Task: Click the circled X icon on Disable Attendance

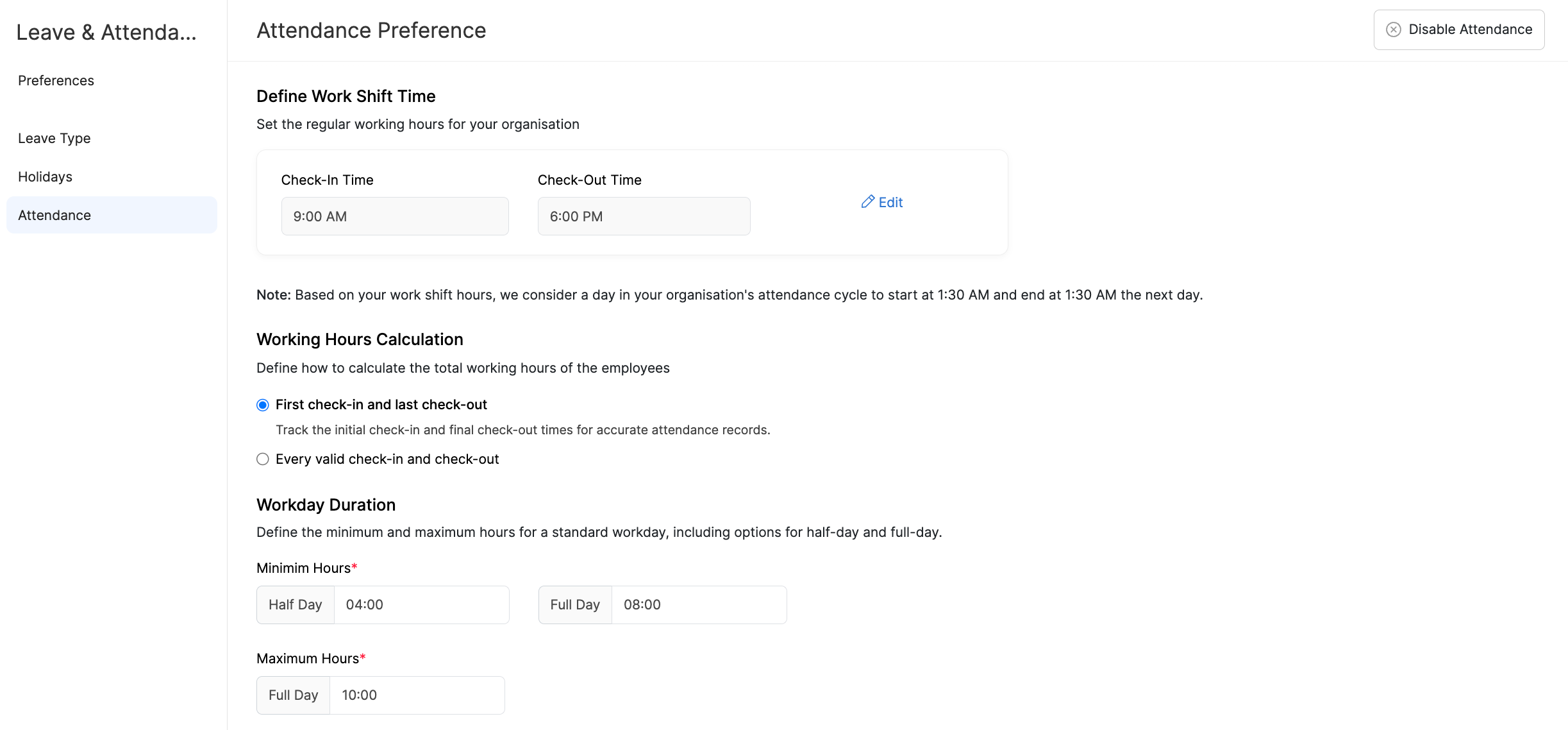Action: coord(1393,30)
